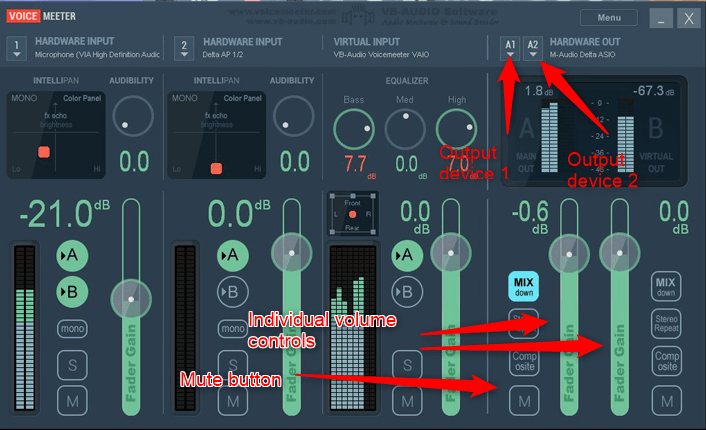The width and height of the screenshot is (706, 430).
Task: Click Audibility knob of Hardware Input 1
Action: click(x=133, y=116)
